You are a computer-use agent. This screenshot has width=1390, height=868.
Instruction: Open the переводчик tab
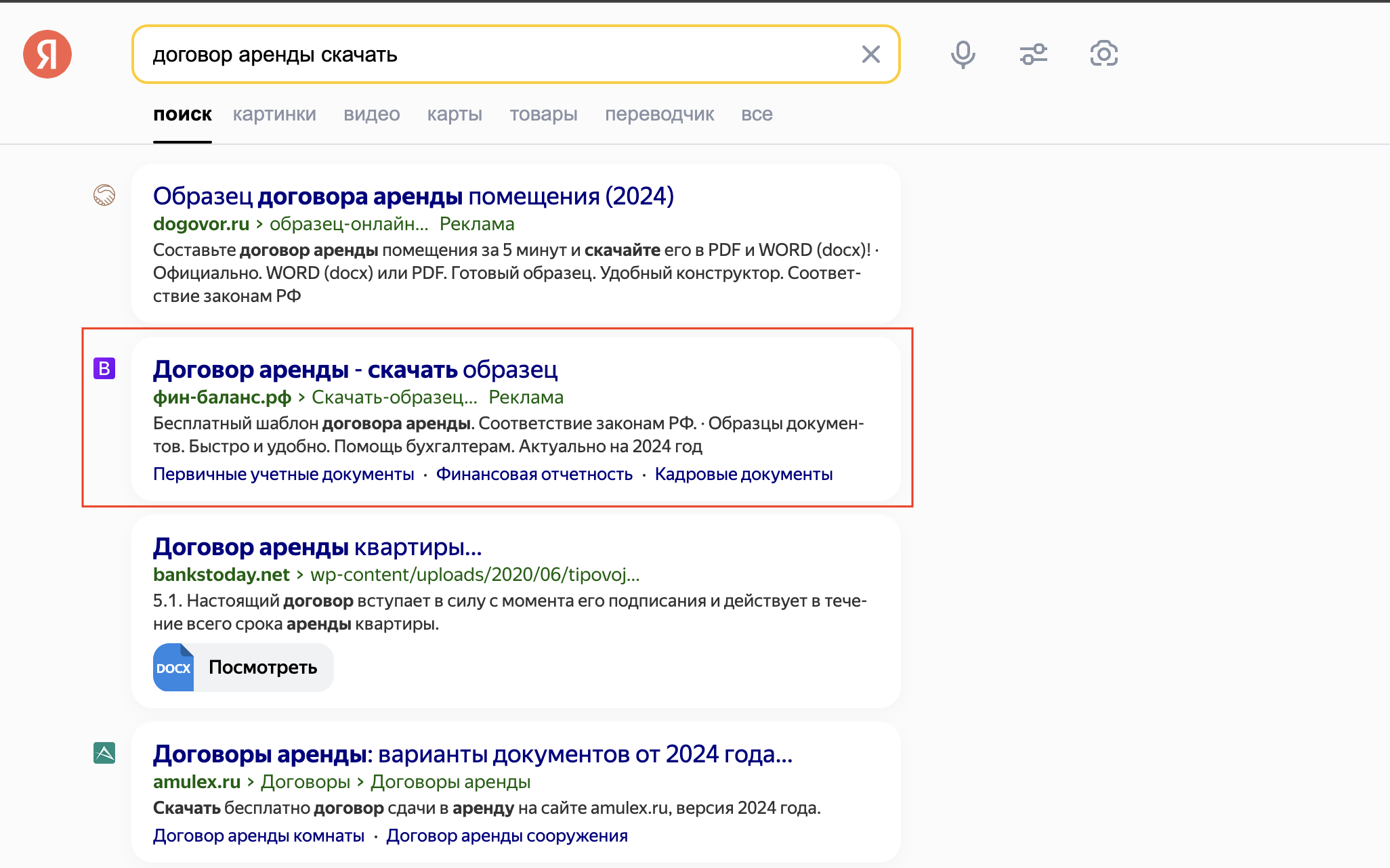pyautogui.click(x=659, y=114)
